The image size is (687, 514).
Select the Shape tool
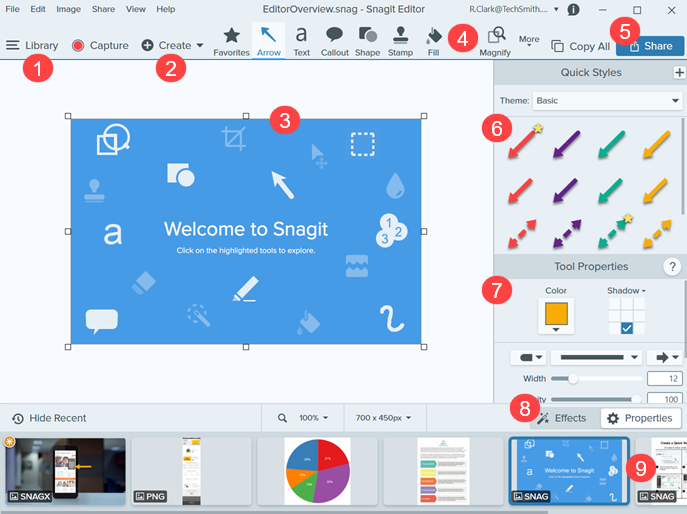[x=367, y=42]
